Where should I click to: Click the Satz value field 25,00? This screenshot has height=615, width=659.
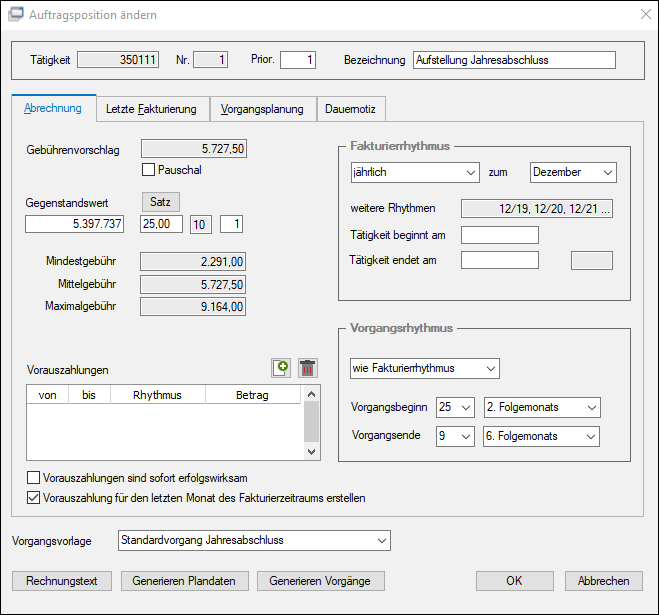point(161,224)
